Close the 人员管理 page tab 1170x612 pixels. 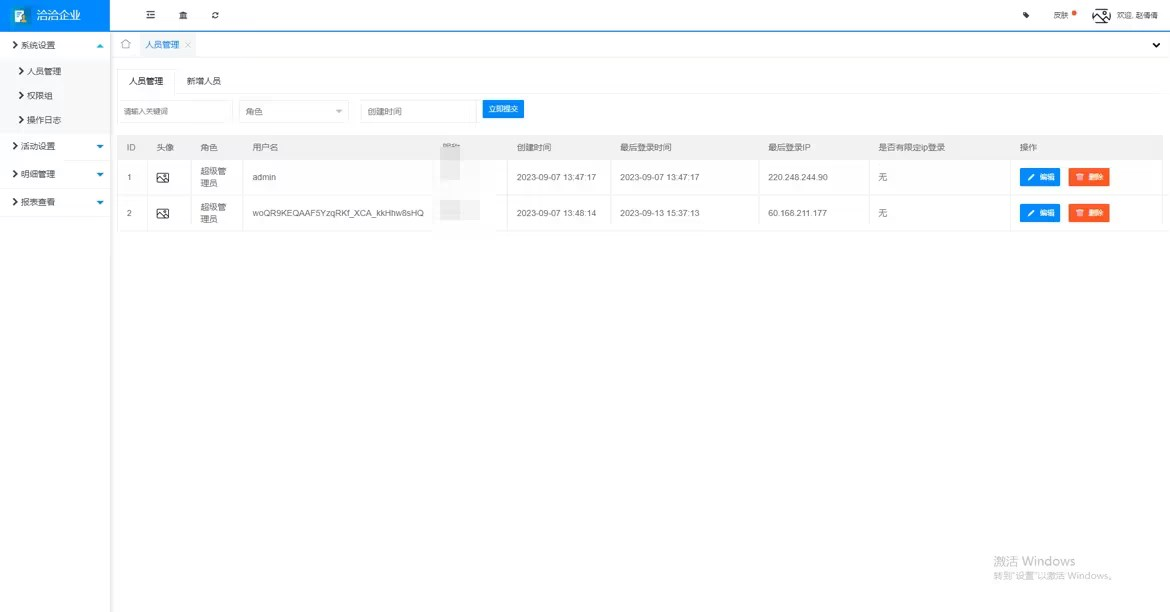tap(188, 45)
